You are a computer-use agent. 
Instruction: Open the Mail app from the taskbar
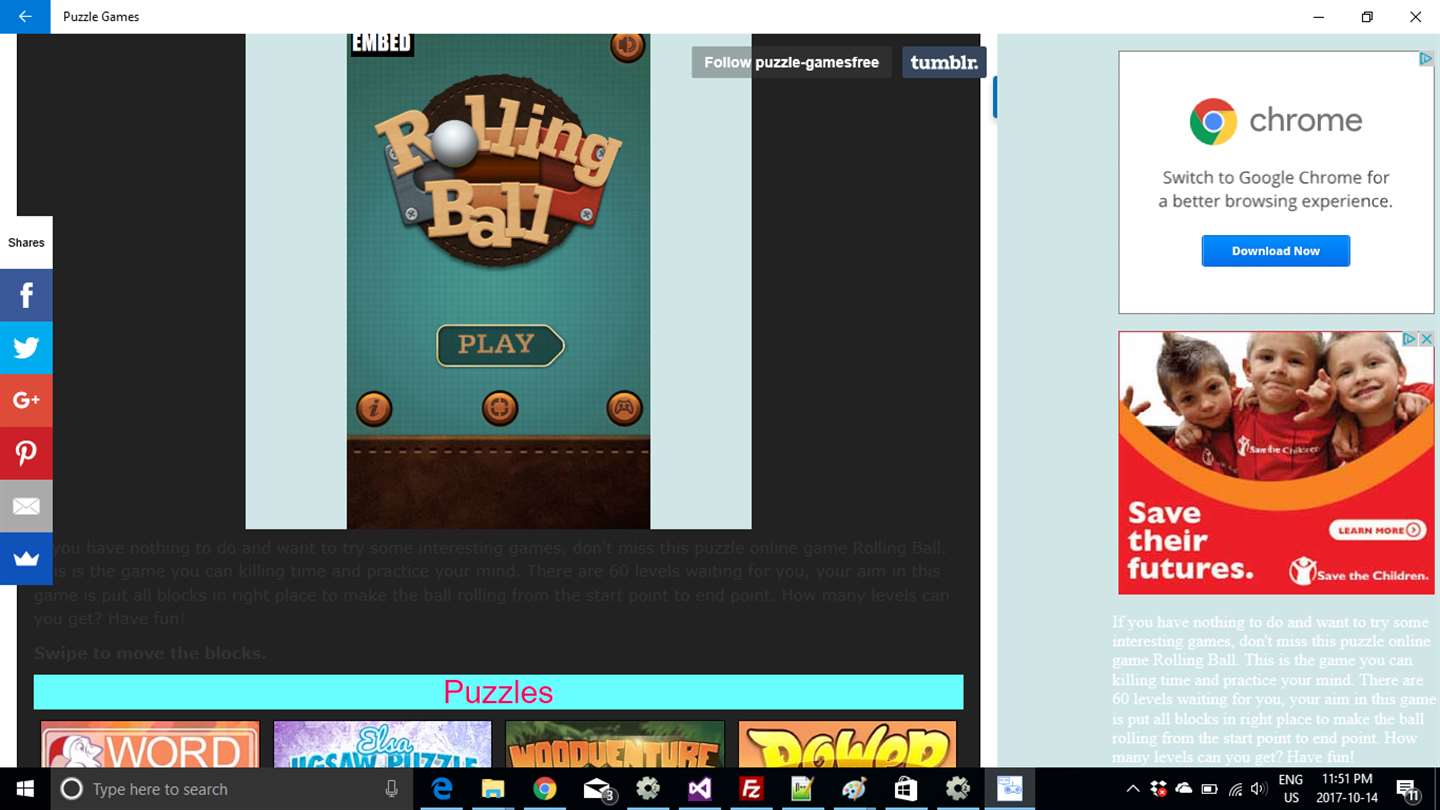click(x=597, y=789)
